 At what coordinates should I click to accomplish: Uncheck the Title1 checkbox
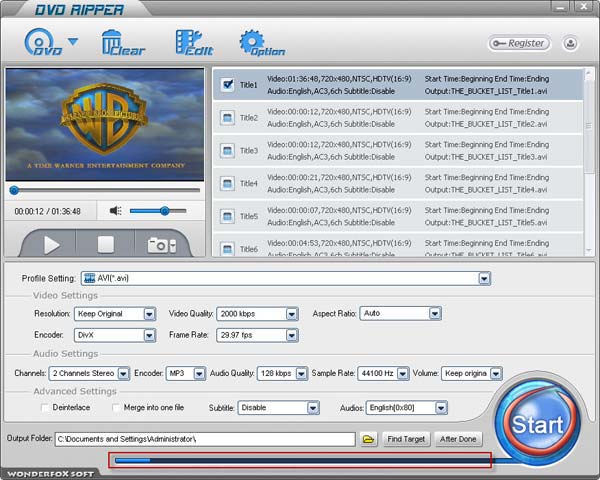[x=227, y=85]
